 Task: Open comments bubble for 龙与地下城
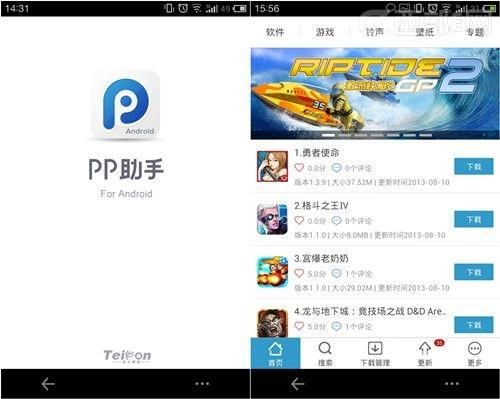[x=336, y=326]
